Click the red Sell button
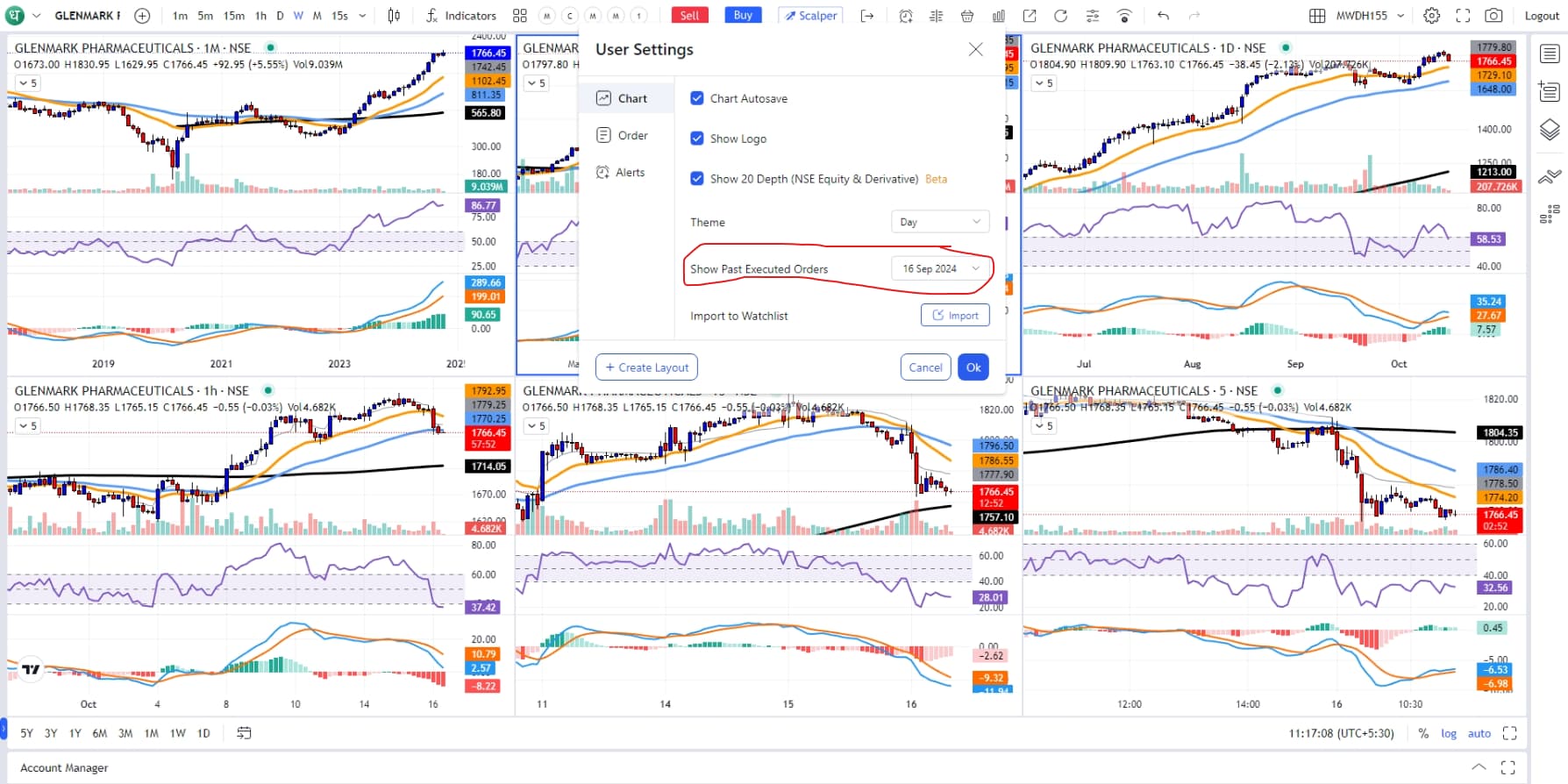The image size is (1568, 784). click(690, 16)
